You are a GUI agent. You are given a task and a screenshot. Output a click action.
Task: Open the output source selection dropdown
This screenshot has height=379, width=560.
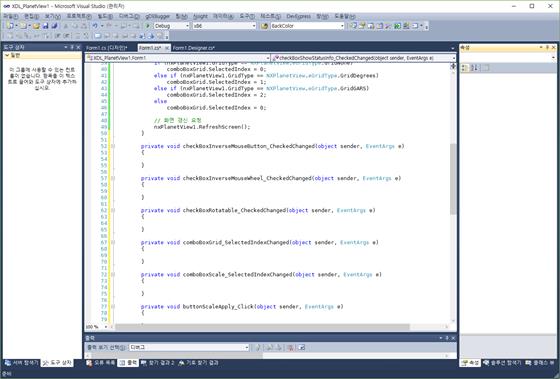(246, 347)
